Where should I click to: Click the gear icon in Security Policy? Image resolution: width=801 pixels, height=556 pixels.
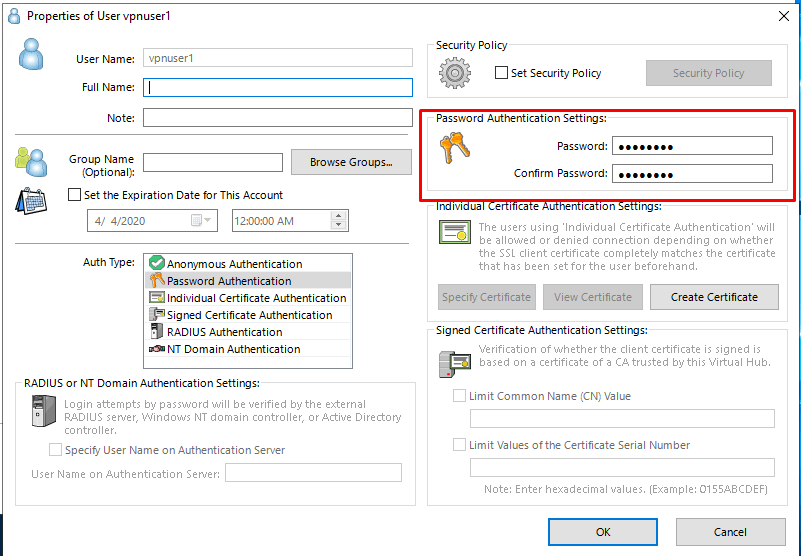click(455, 73)
